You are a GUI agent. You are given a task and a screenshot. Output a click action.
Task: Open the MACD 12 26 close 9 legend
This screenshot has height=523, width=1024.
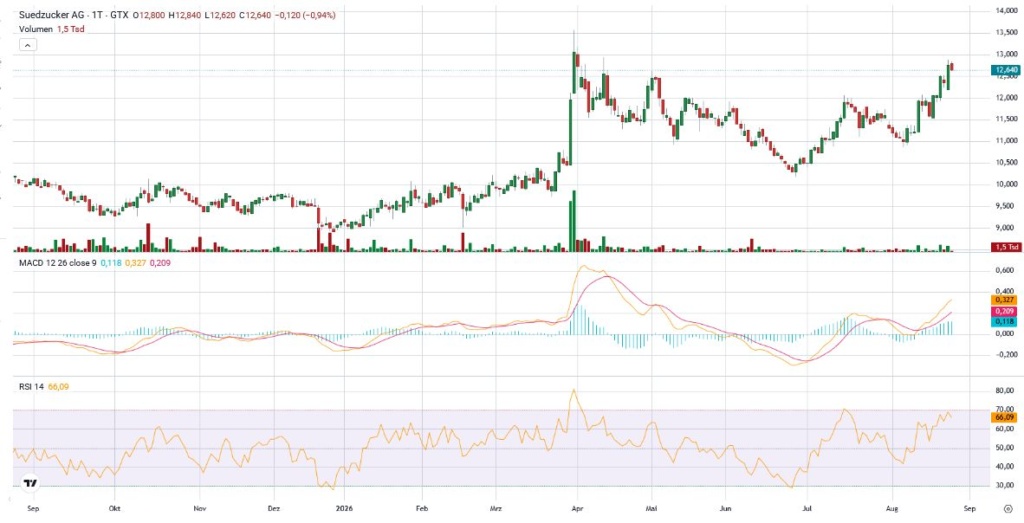pyautogui.click(x=56, y=262)
